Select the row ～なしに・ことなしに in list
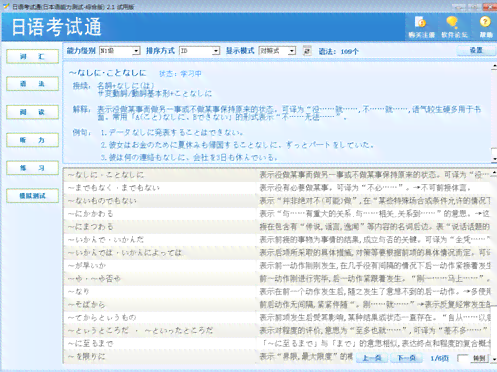Viewport: 497px width, 372px height. pyautogui.click(x=277, y=175)
